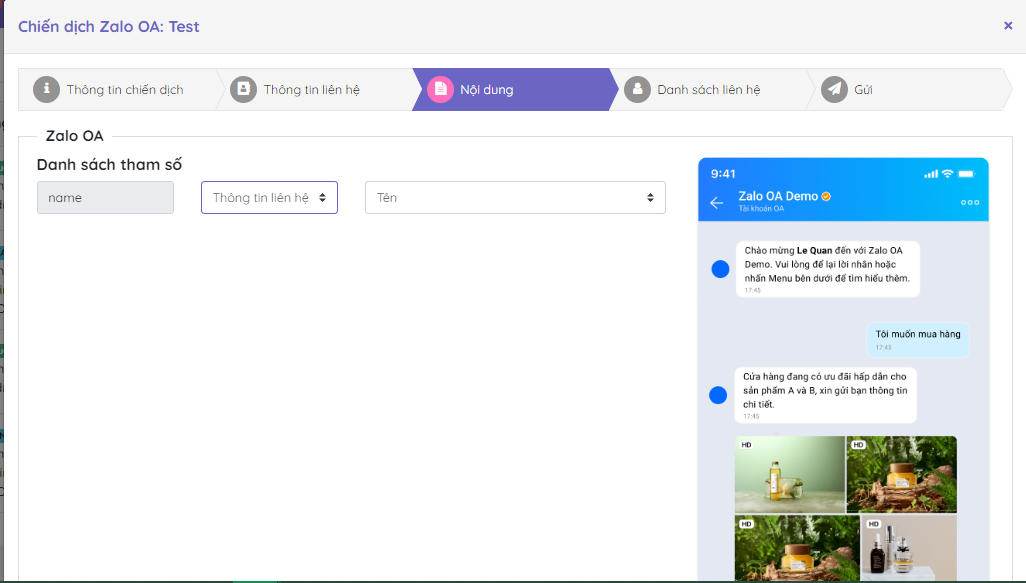Click the Zalo OA Demo title in preview

778,196
